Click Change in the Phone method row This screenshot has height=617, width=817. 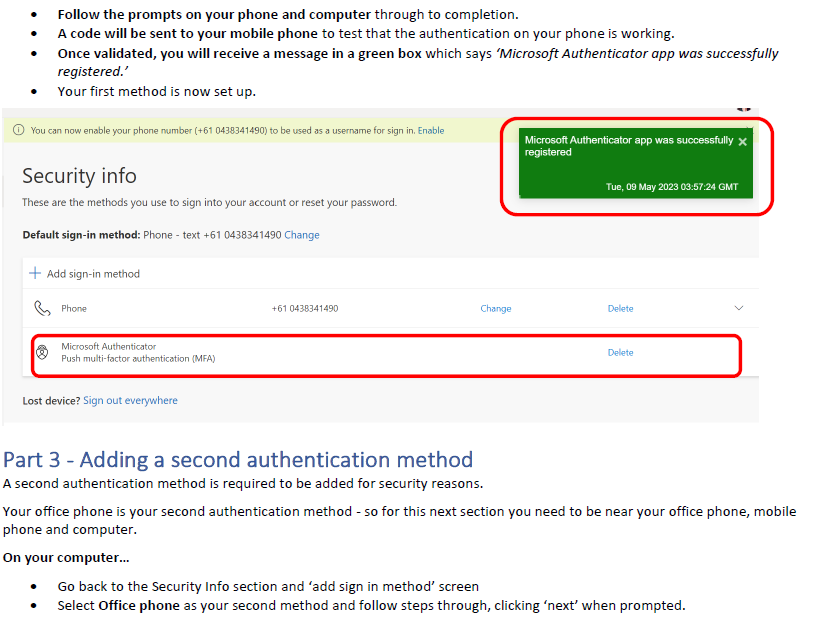496,308
